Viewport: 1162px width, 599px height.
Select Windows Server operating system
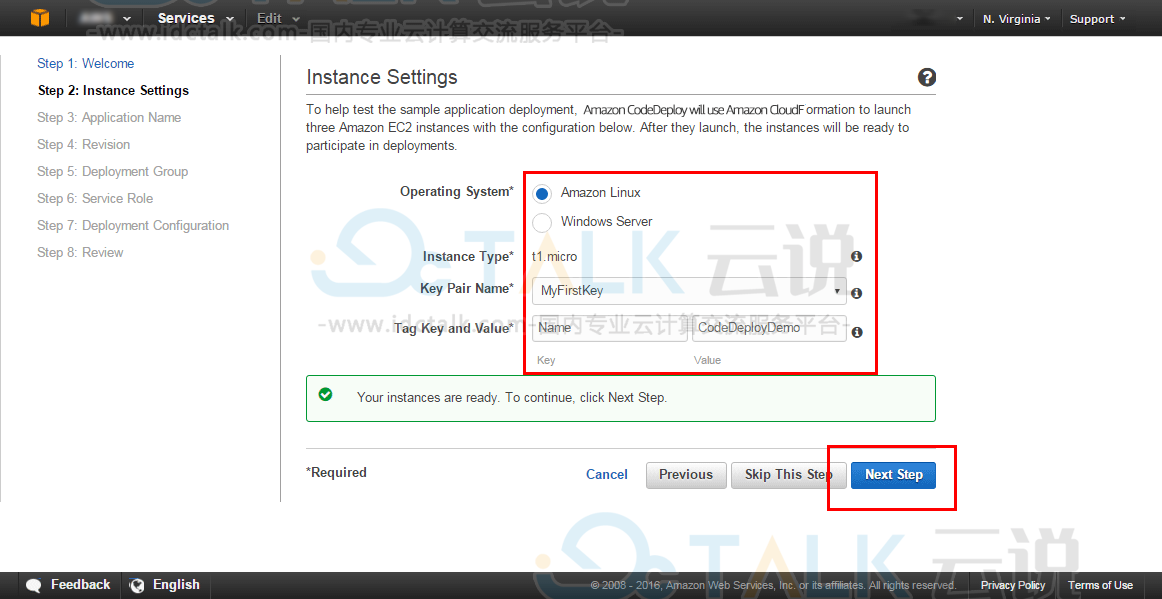click(542, 222)
